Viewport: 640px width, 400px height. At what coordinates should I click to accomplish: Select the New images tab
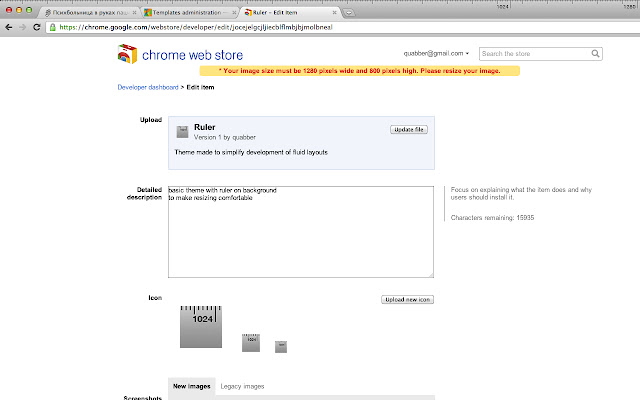[191, 386]
